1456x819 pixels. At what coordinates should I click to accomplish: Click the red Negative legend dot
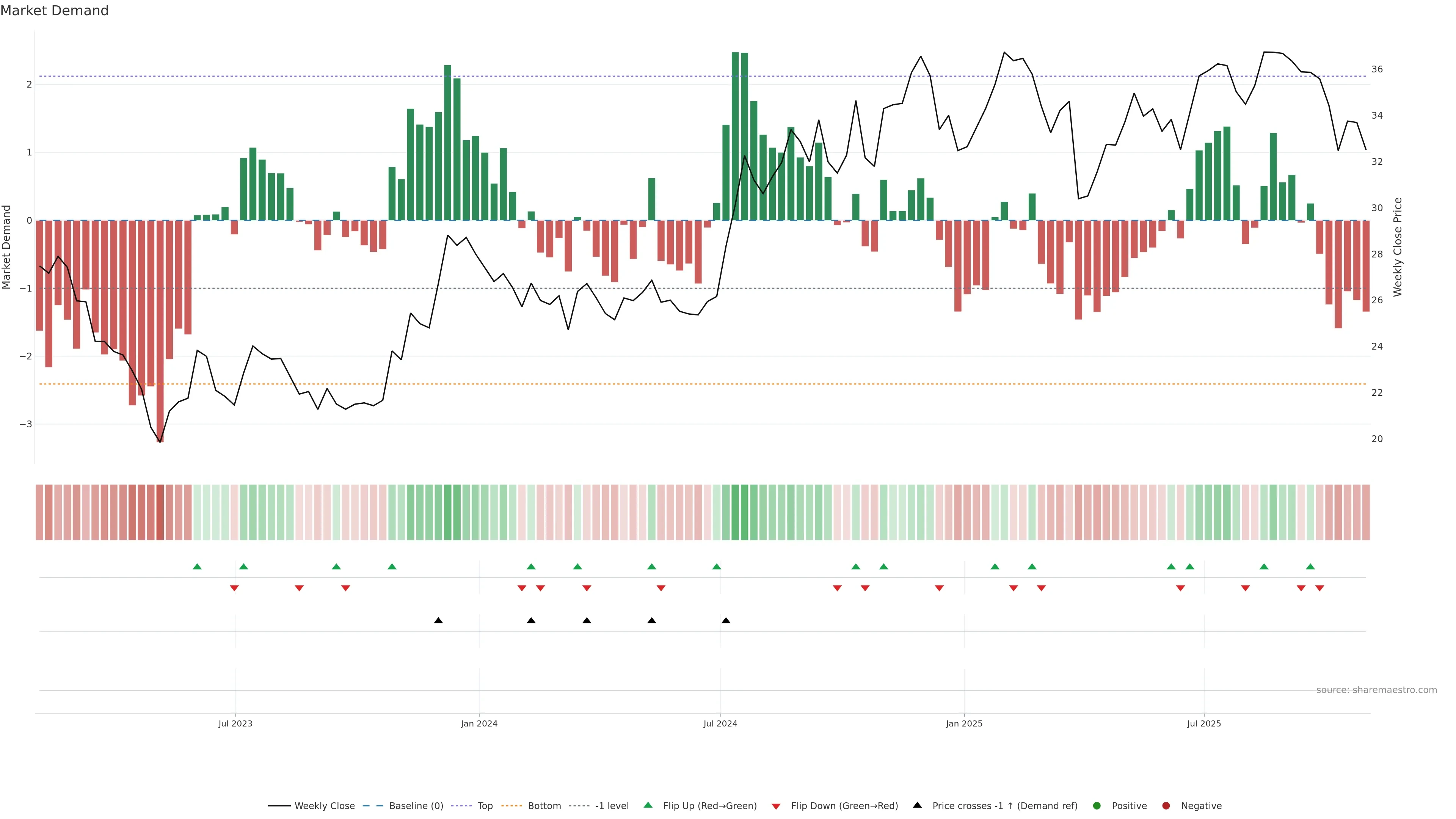point(1166,805)
